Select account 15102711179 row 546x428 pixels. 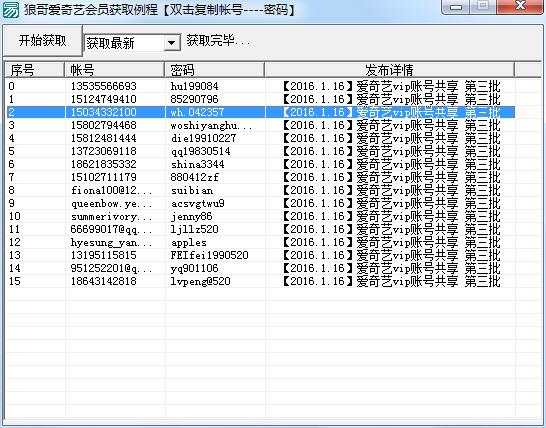260,177
